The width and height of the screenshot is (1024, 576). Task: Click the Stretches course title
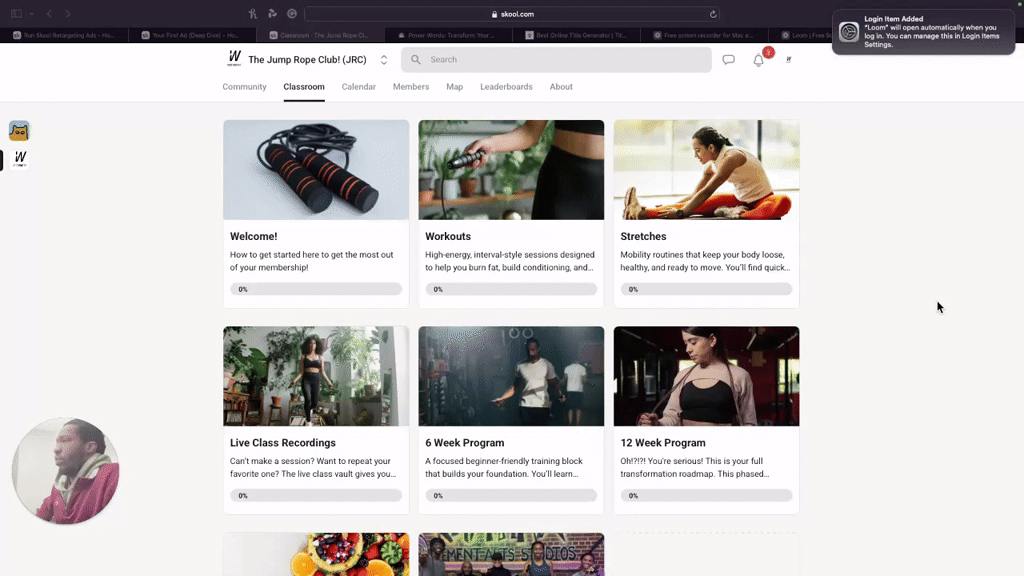point(643,236)
